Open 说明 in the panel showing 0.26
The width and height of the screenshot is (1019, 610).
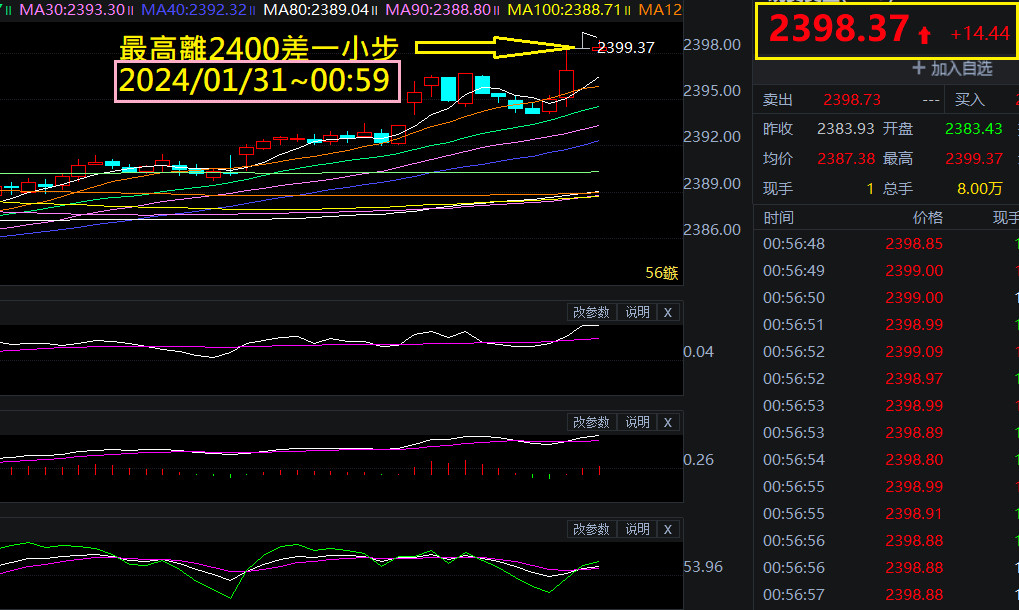click(637, 422)
